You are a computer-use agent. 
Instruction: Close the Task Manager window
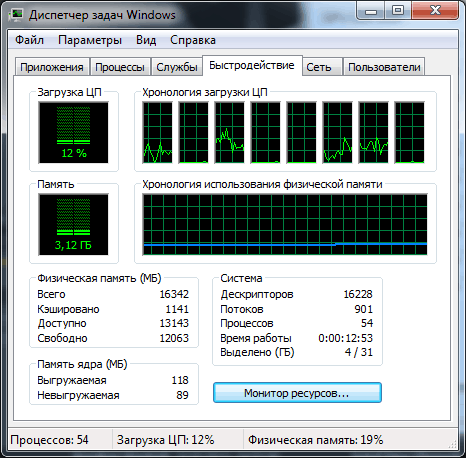click(435, 11)
